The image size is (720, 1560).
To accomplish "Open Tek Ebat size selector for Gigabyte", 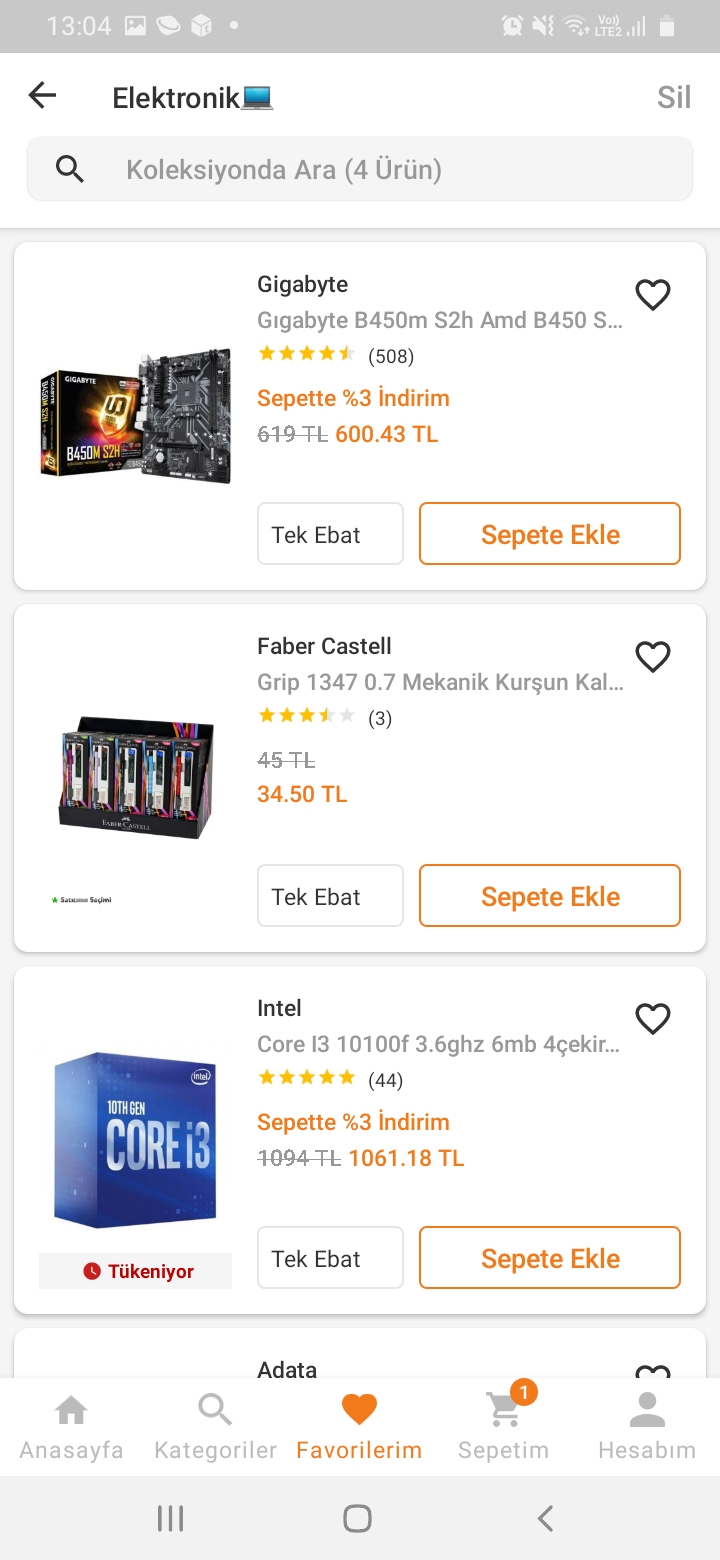I will [x=330, y=534].
